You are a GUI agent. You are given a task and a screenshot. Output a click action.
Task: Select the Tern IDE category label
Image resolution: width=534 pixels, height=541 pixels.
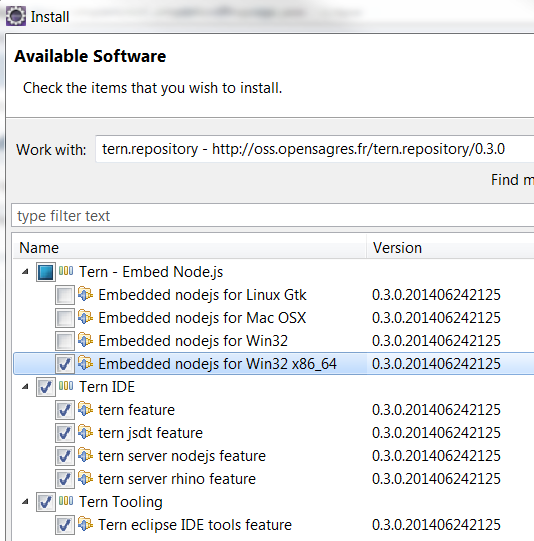107,387
